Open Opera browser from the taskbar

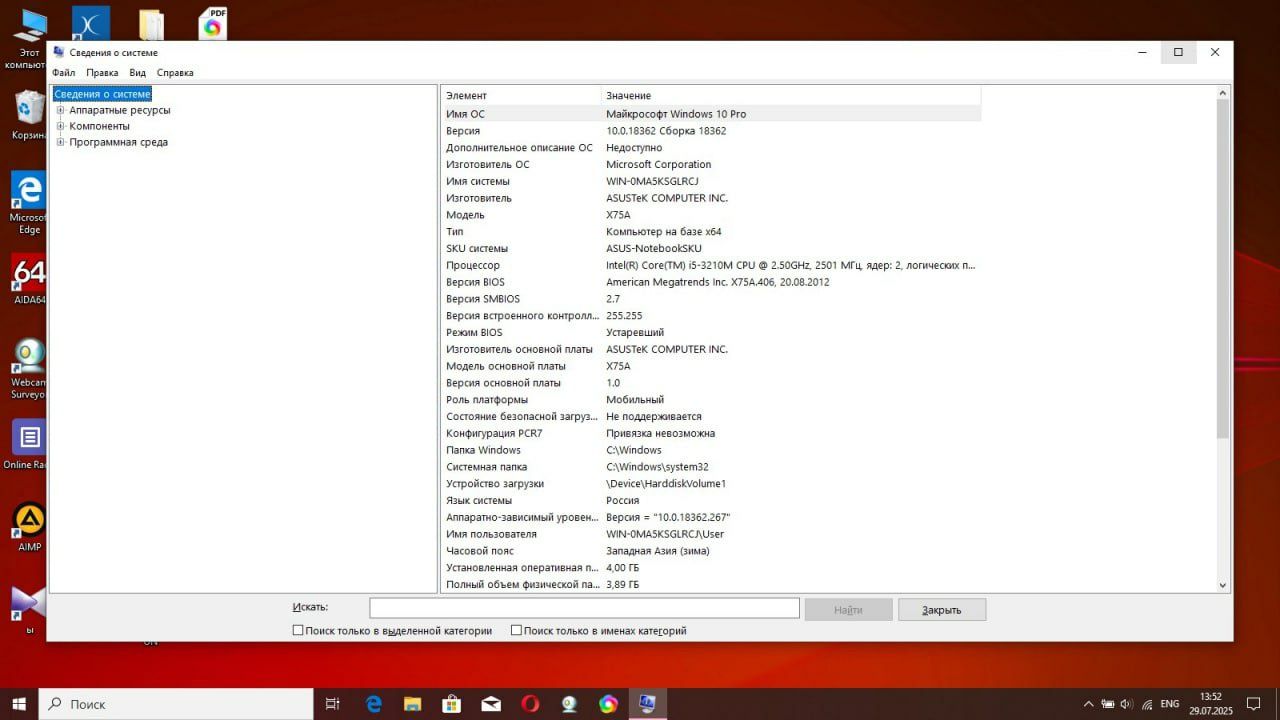[530, 704]
